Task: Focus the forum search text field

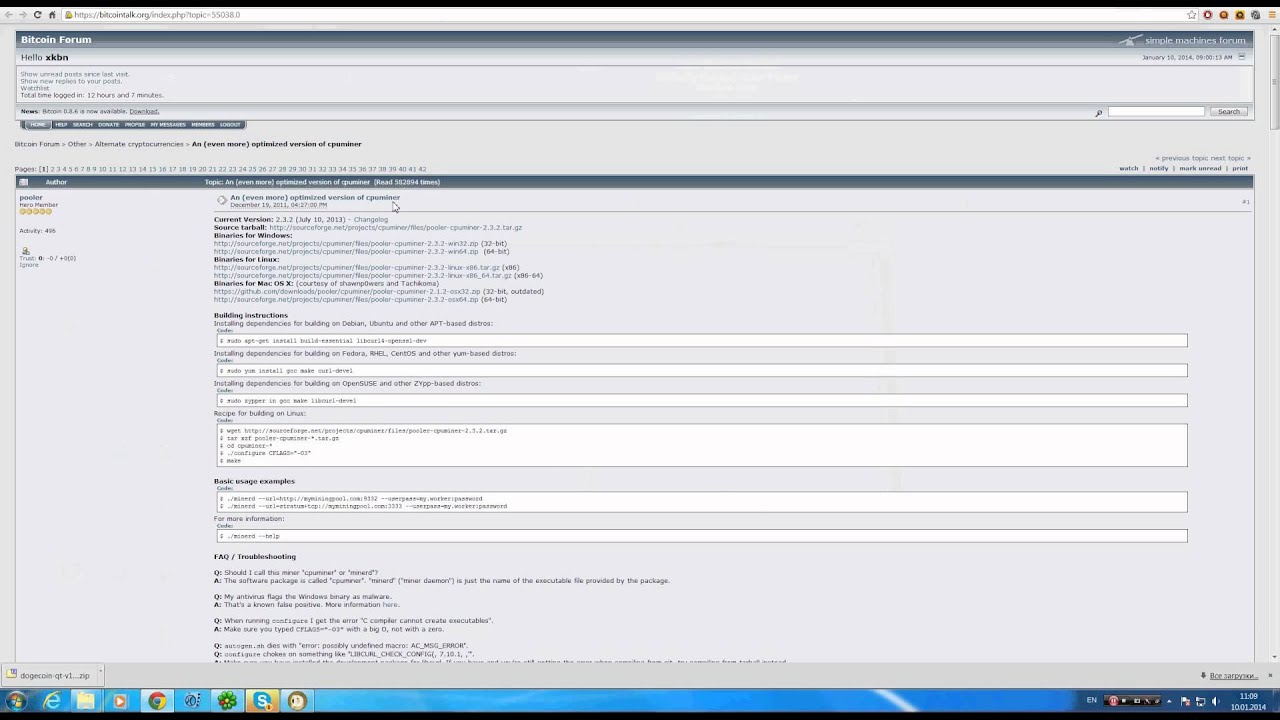Action: click(1156, 112)
